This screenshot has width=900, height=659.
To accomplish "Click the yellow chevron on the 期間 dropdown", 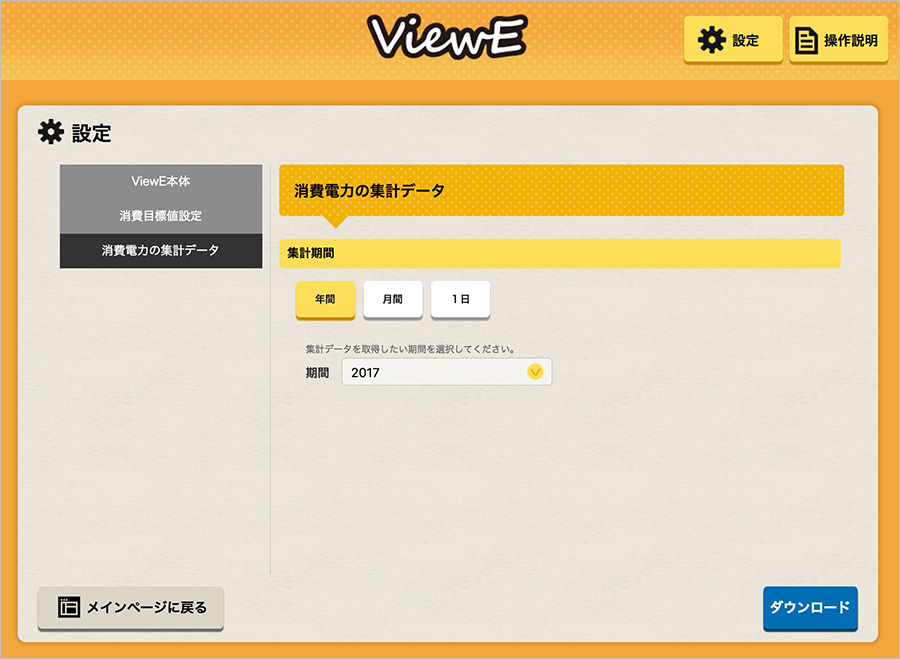I will tap(535, 372).
